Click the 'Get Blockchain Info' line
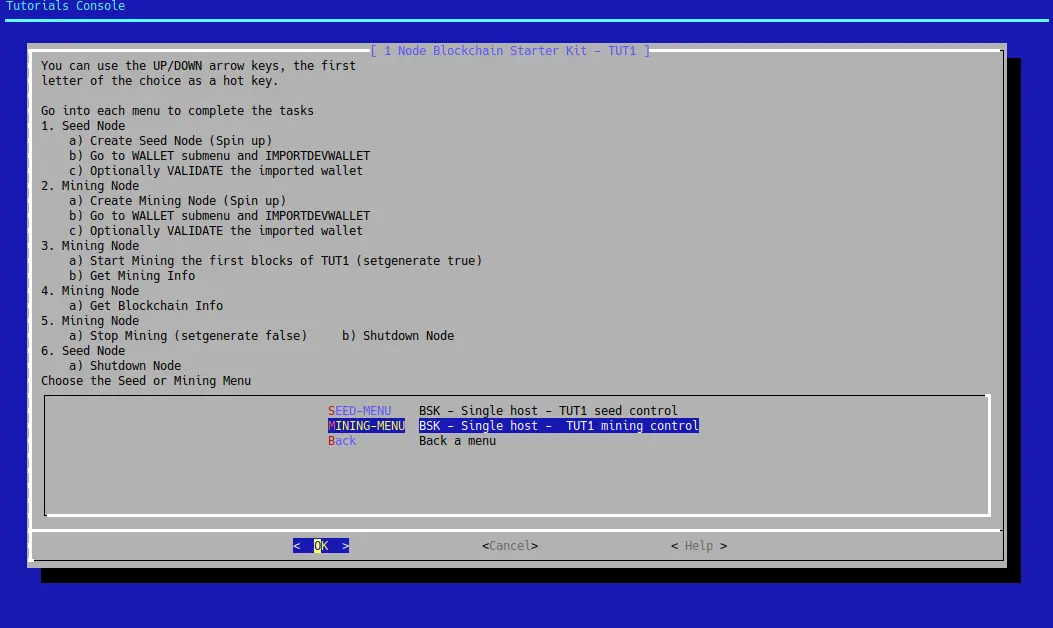1053x628 pixels. click(x=146, y=306)
